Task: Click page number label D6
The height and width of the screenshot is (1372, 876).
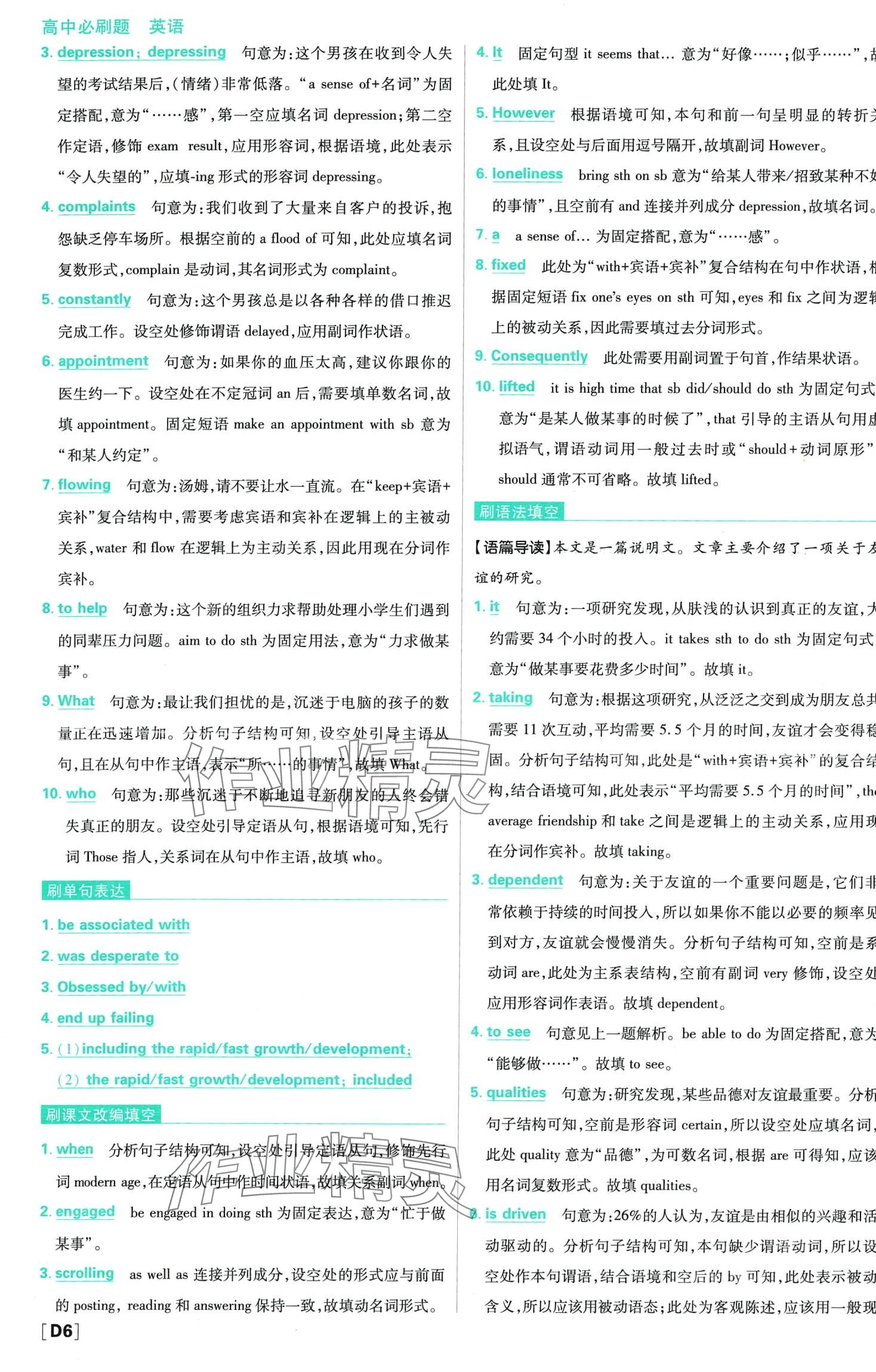Action: tap(60, 1331)
